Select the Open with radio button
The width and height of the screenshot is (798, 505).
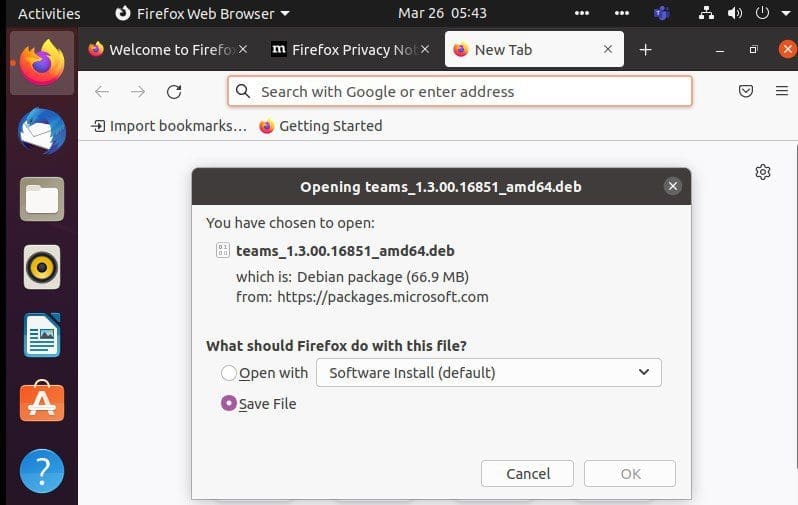(x=229, y=373)
